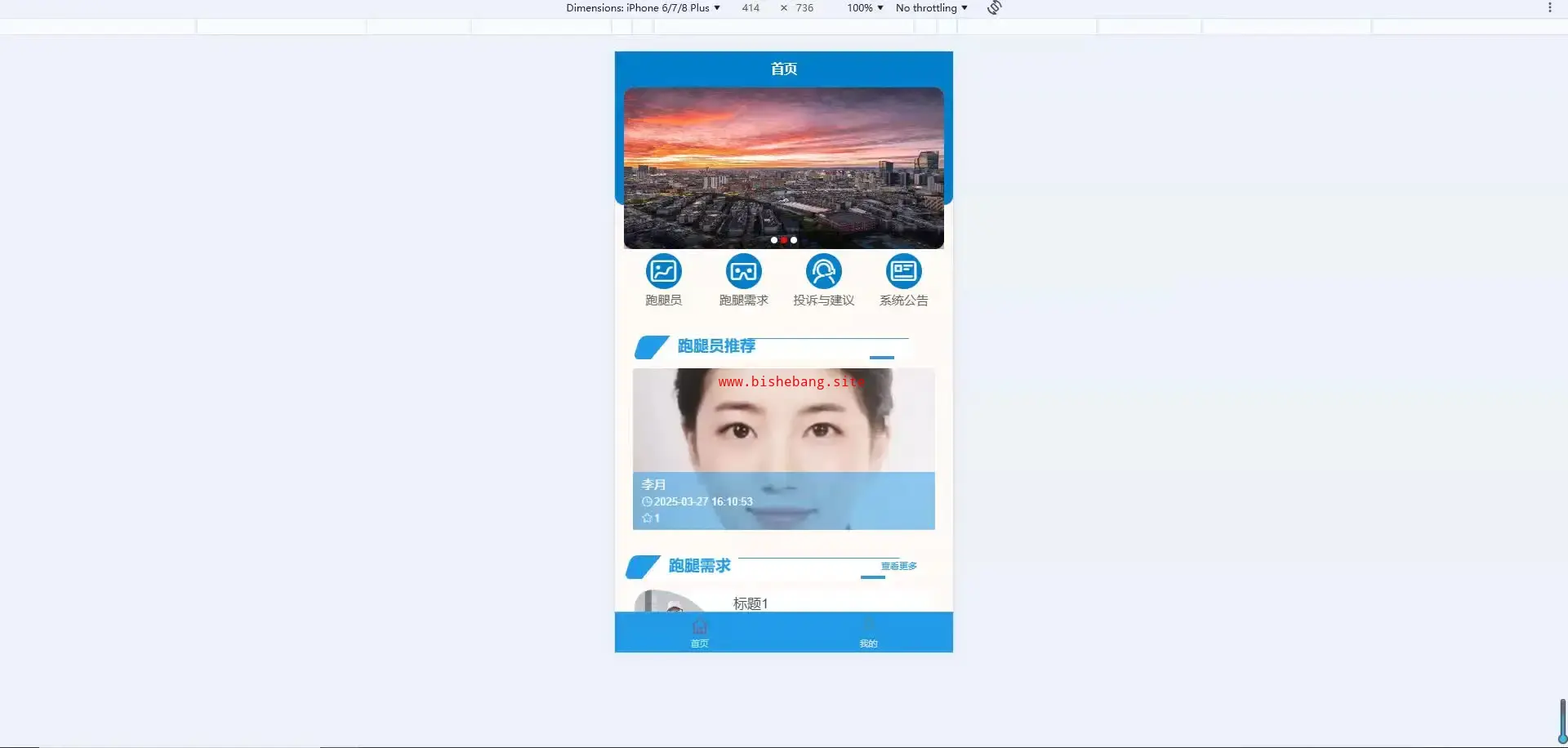
Task: Click the 跑腿员推荐 section heading
Action: click(716, 346)
